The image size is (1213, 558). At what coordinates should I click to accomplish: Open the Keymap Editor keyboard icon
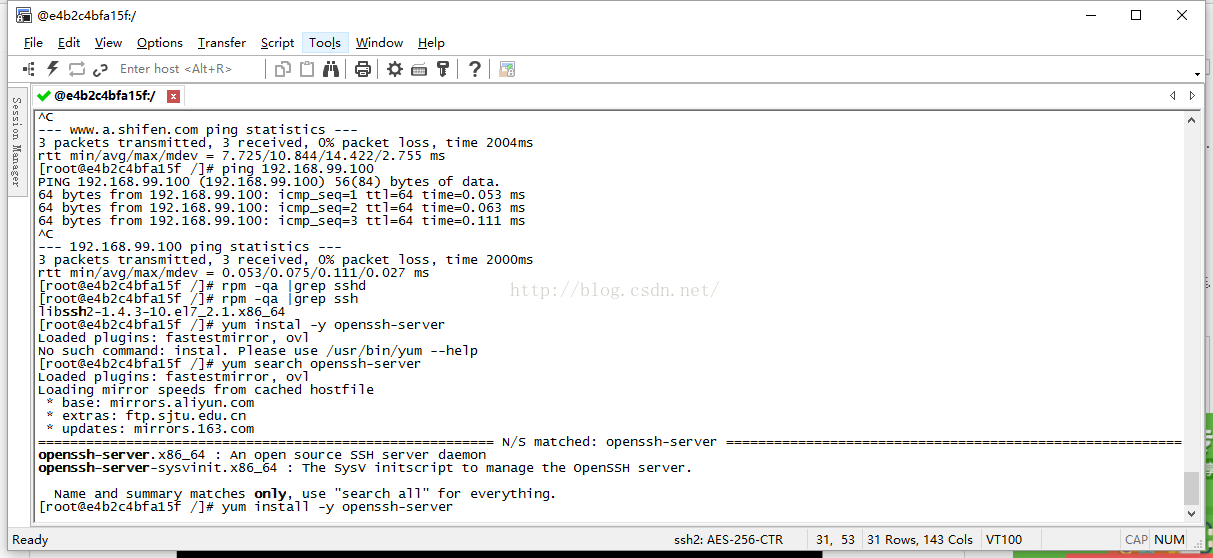(x=419, y=69)
